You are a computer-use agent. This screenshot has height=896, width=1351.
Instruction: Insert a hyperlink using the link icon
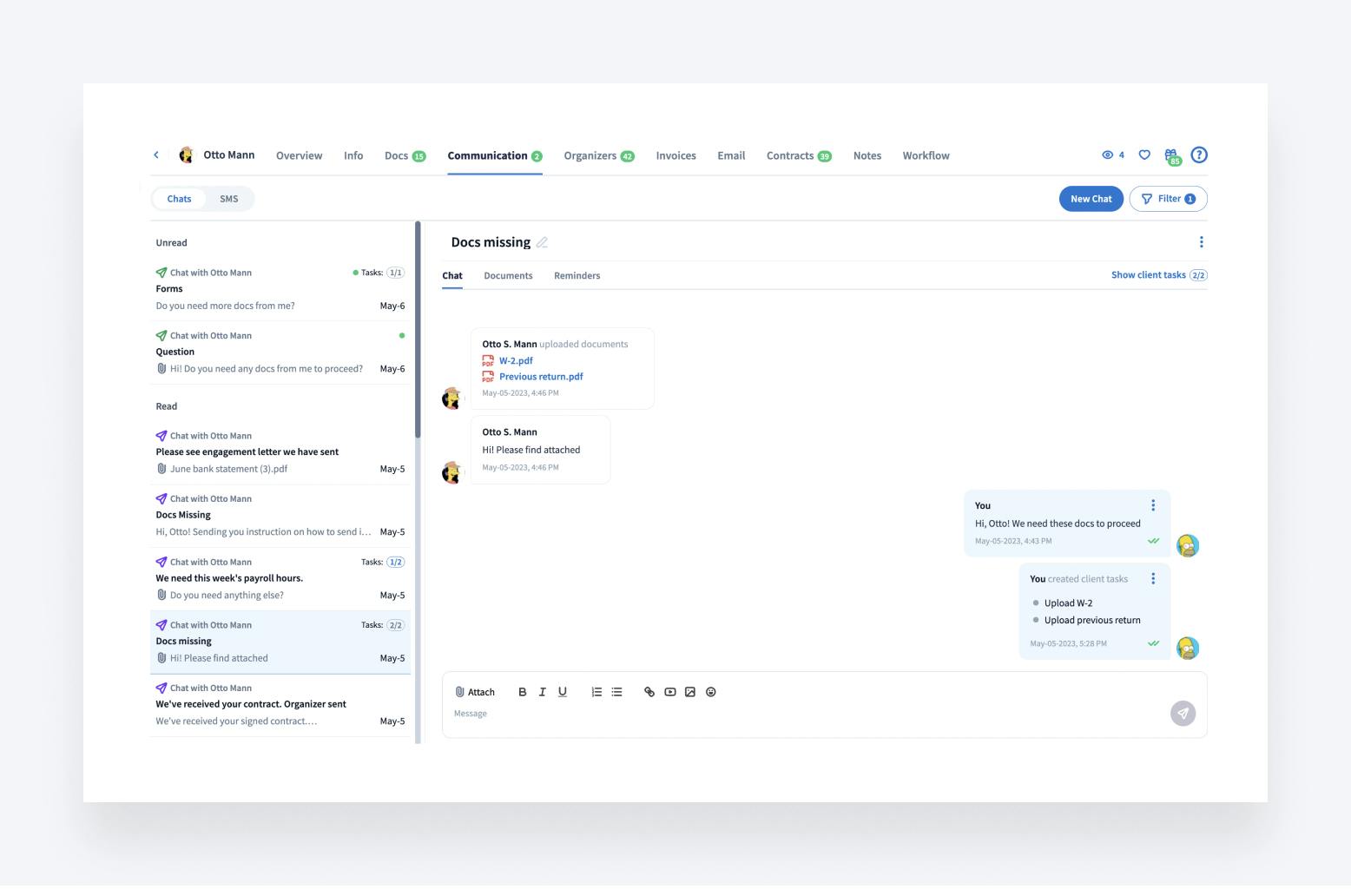(649, 692)
